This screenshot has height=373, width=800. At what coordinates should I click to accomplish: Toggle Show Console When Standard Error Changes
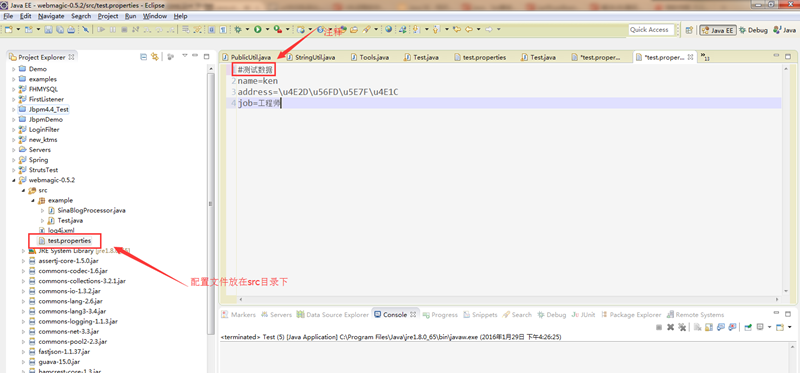point(732,327)
